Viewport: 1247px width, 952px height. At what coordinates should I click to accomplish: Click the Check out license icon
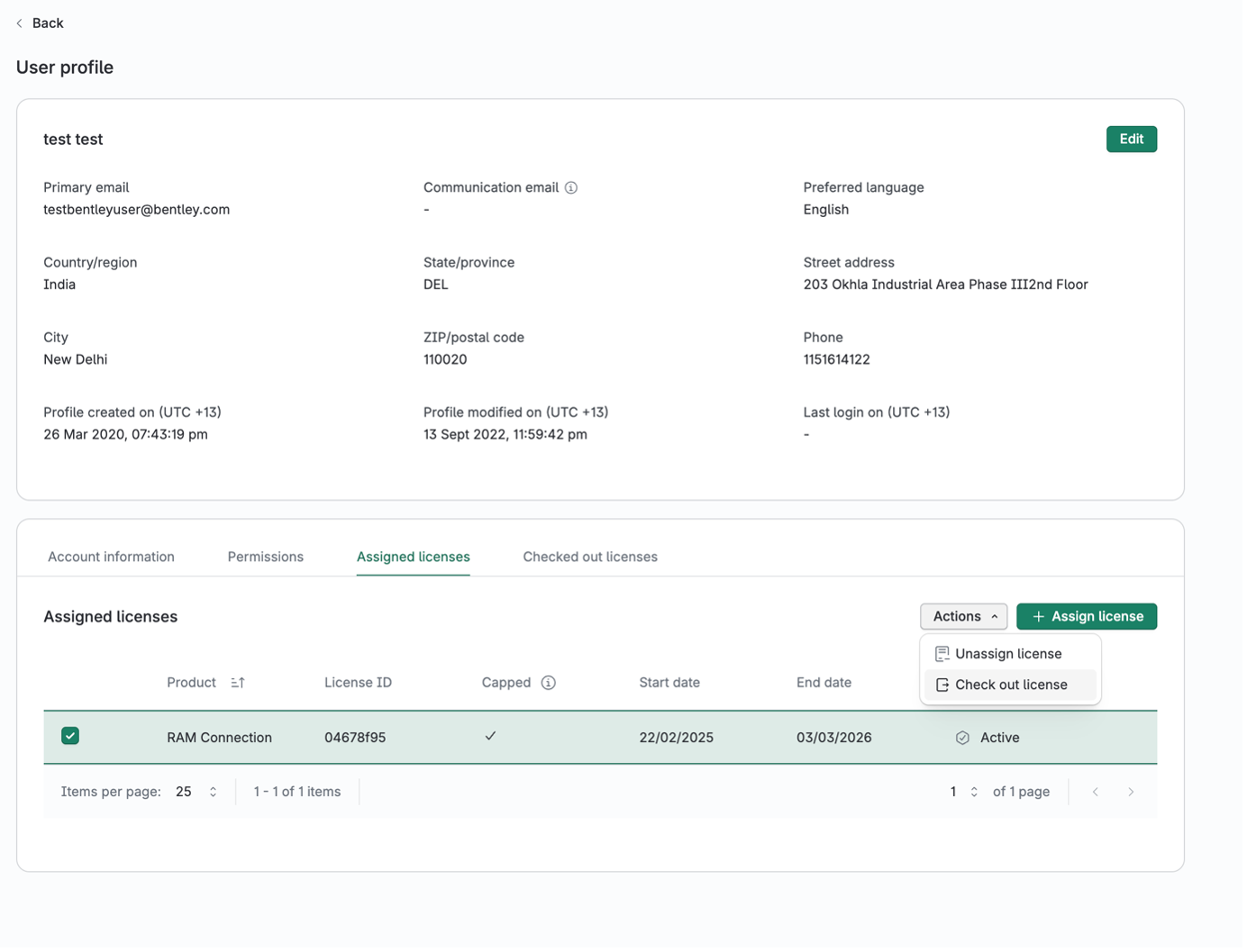coord(942,685)
